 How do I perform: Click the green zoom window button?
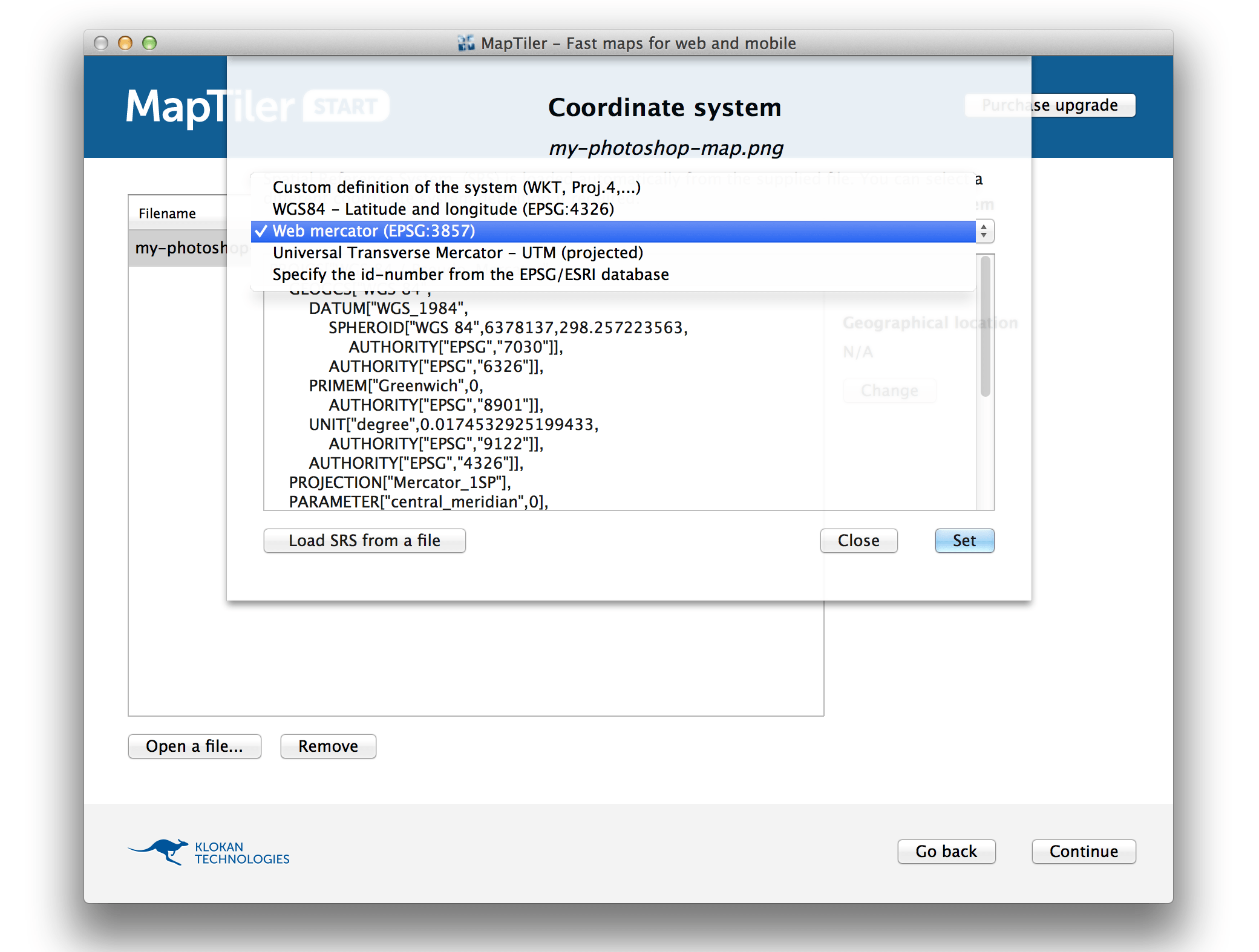[x=149, y=43]
